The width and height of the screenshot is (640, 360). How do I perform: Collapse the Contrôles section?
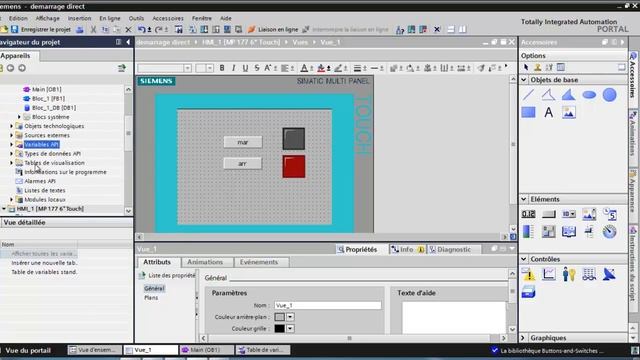point(524,259)
